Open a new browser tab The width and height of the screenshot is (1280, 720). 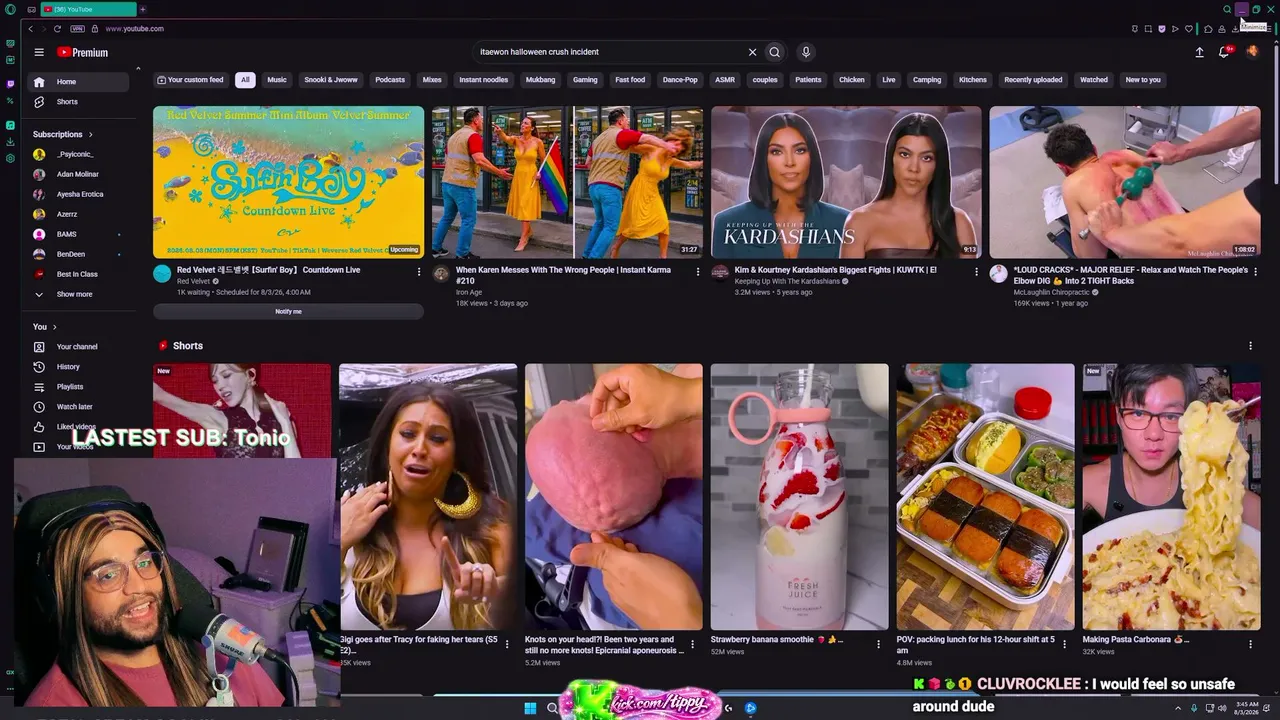click(142, 9)
